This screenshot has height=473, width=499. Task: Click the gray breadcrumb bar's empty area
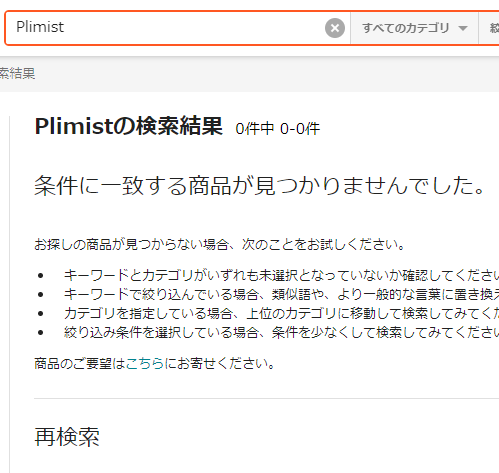tap(267, 74)
